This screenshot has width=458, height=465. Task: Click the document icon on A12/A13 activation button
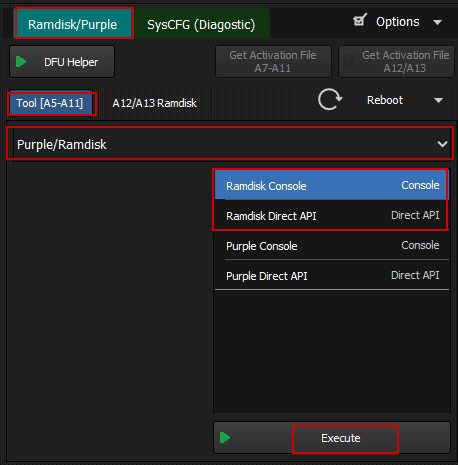(x=349, y=62)
